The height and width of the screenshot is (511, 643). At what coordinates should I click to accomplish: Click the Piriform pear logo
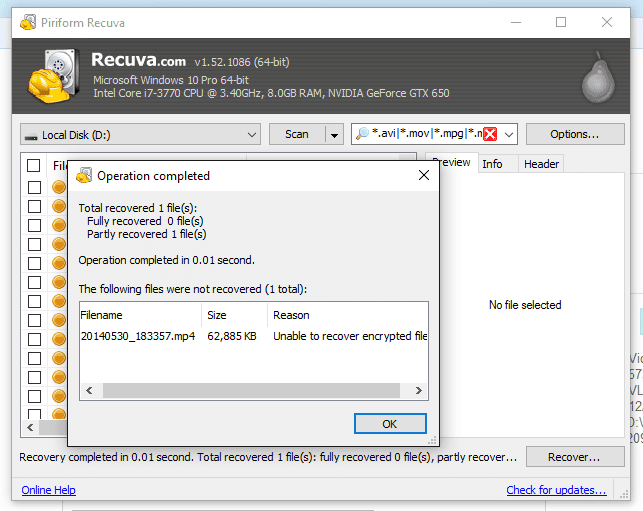pyautogui.click(x=598, y=77)
